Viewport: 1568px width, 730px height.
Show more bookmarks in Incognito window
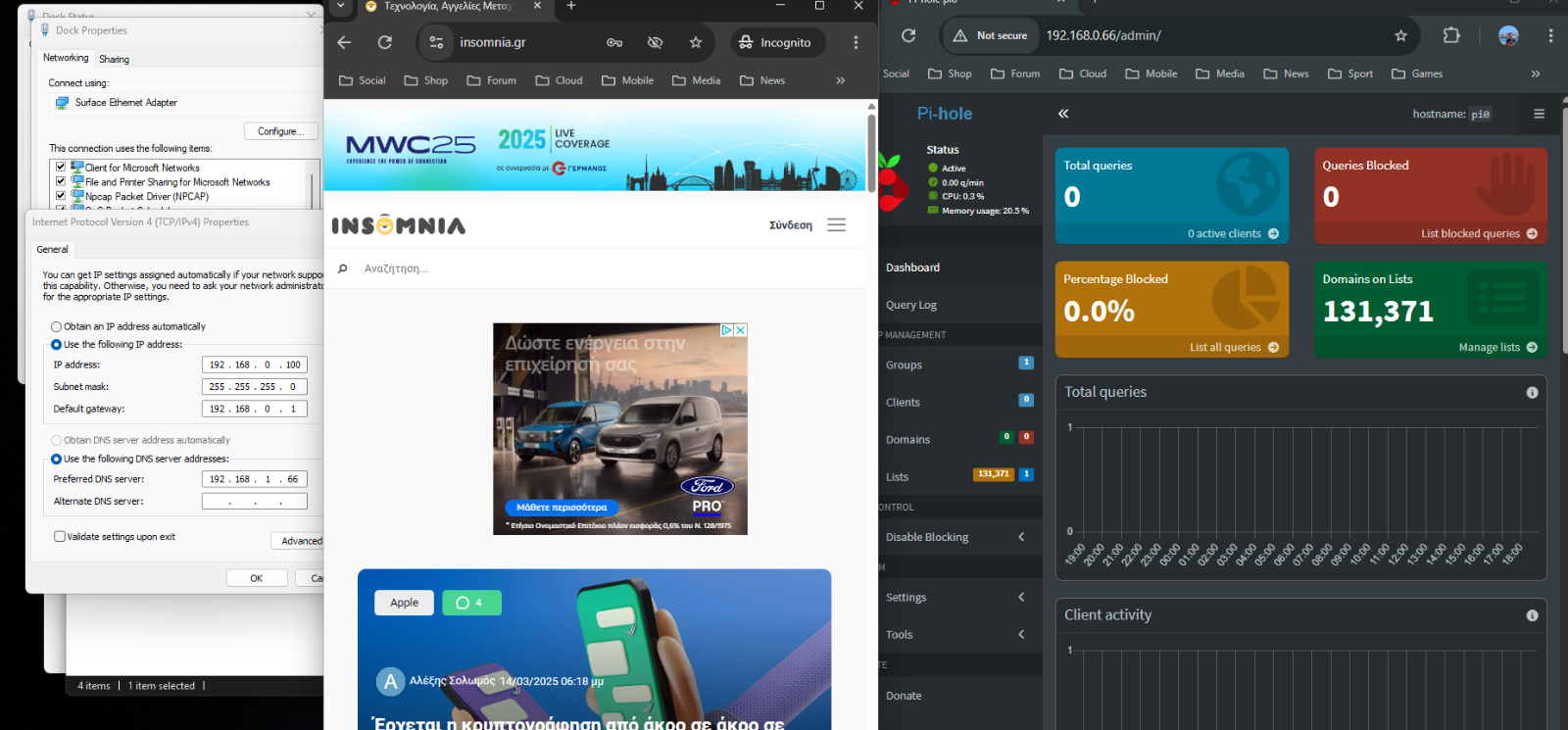tap(840, 80)
